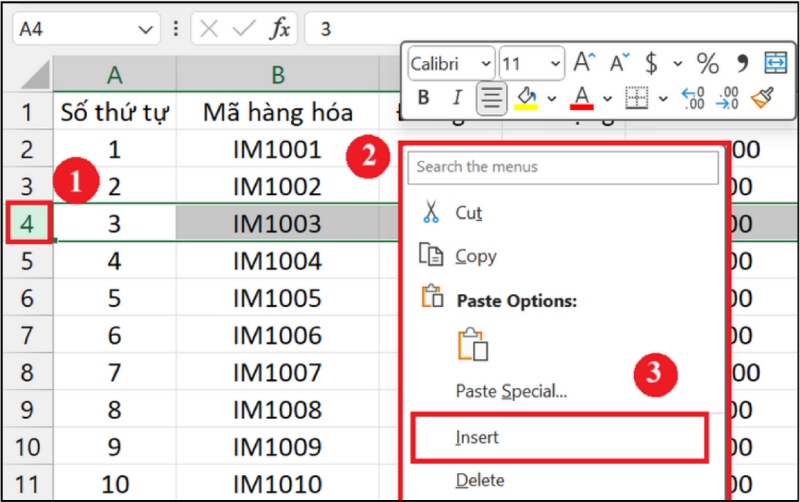Apply Accounting Number Format dollar icon
The height and width of the screenshot is (502, 800).
652,63
